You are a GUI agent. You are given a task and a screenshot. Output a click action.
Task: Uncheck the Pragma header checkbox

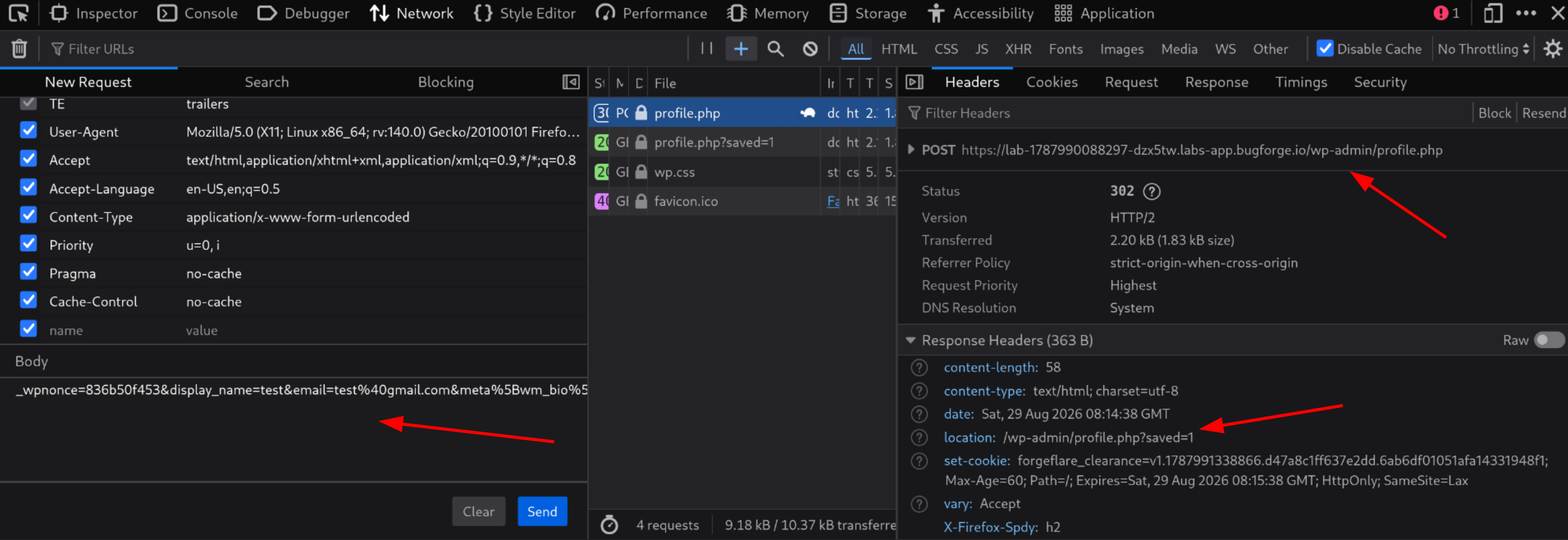pyautogui.click(x=29, y=271)
